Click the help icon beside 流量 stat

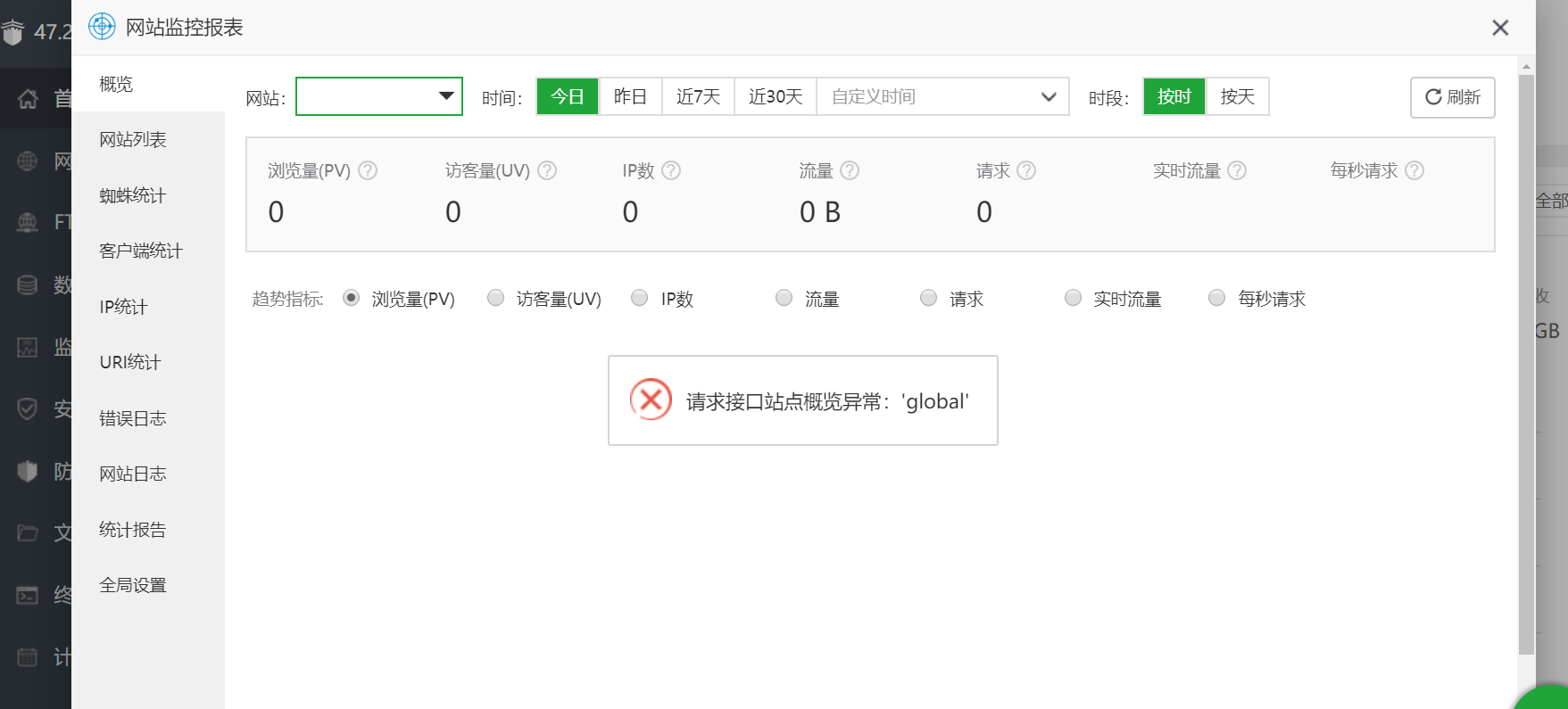[850, 170]
